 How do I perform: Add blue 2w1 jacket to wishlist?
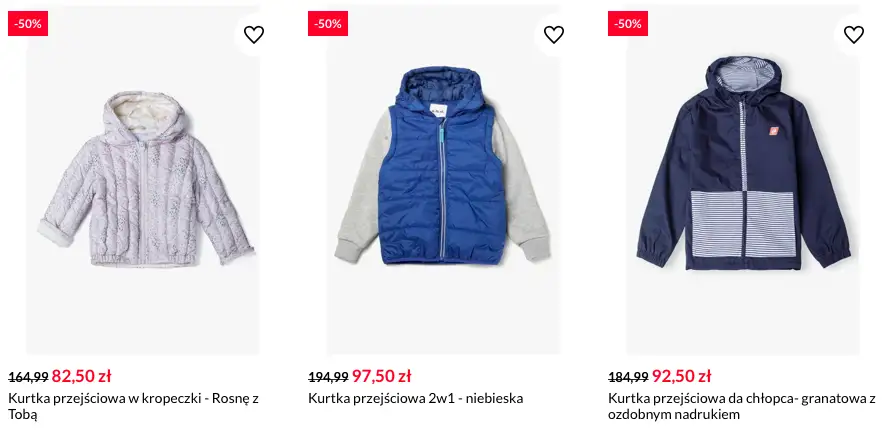554,35
